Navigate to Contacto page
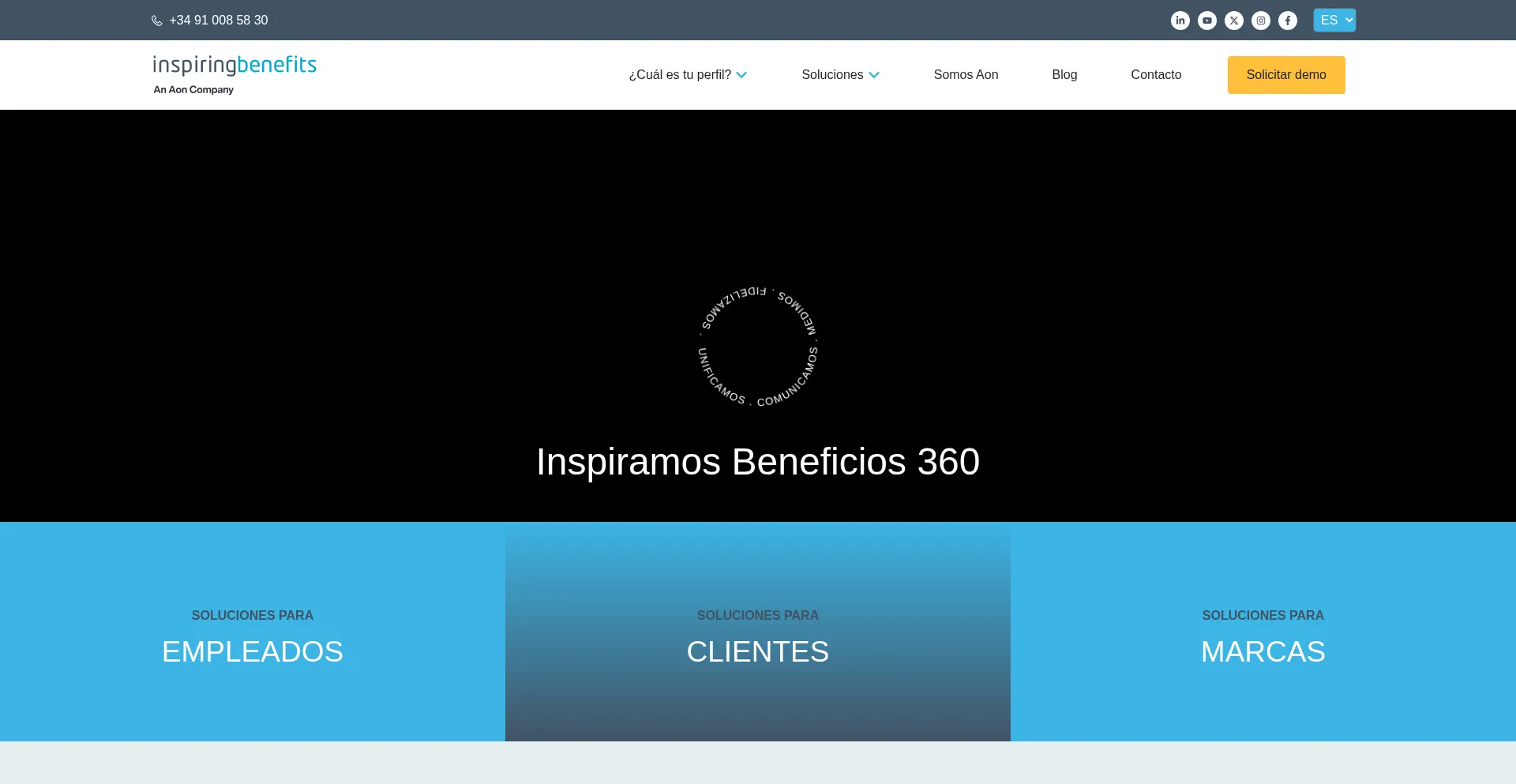Viewport: 1516px width, 784px height. (1155, 75)
